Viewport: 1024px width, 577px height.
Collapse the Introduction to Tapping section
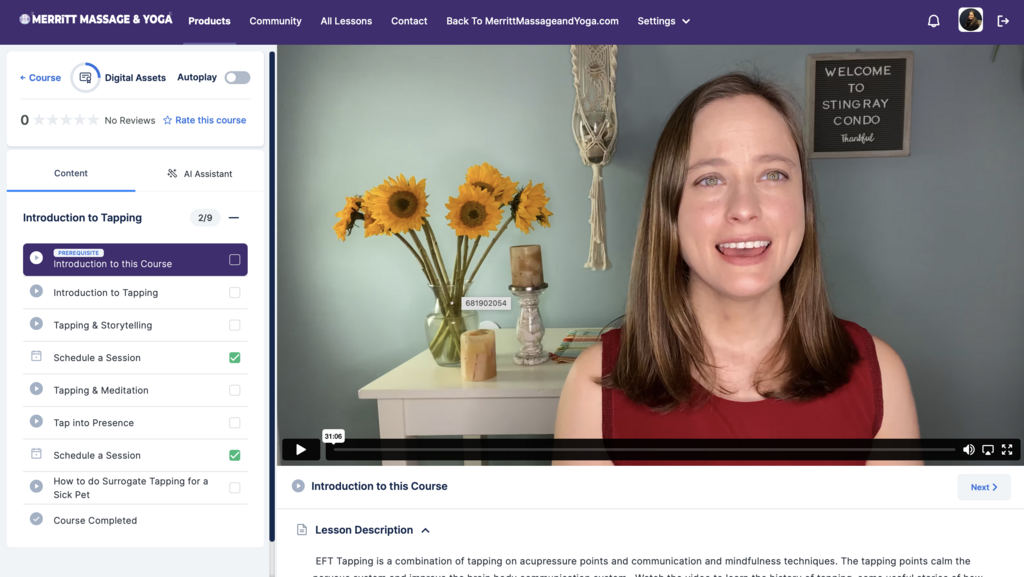[234, 218]
